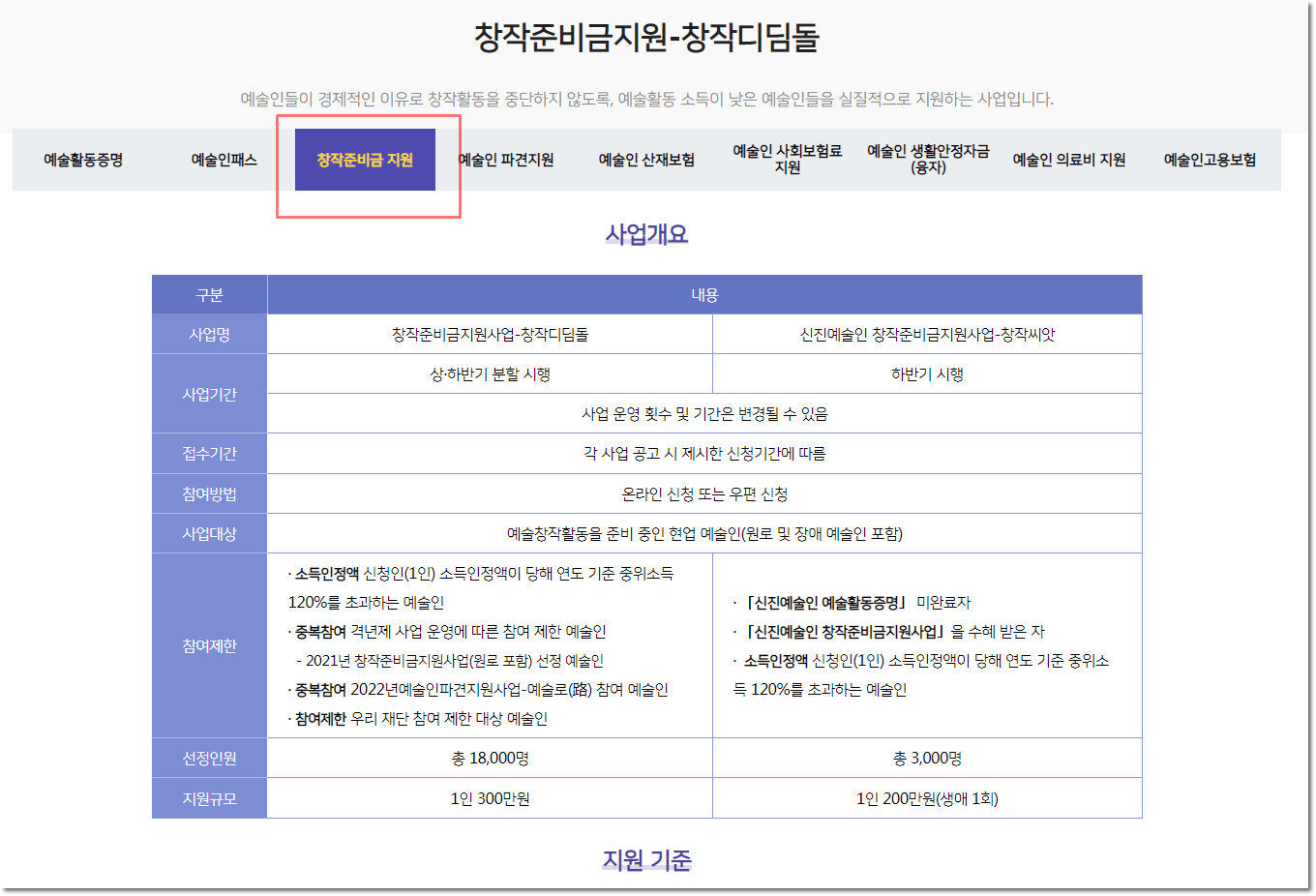The height and width of the screenshot is (896, 1316).
Task: Open the 예술인 파견지원 tab
Action: 506,160
